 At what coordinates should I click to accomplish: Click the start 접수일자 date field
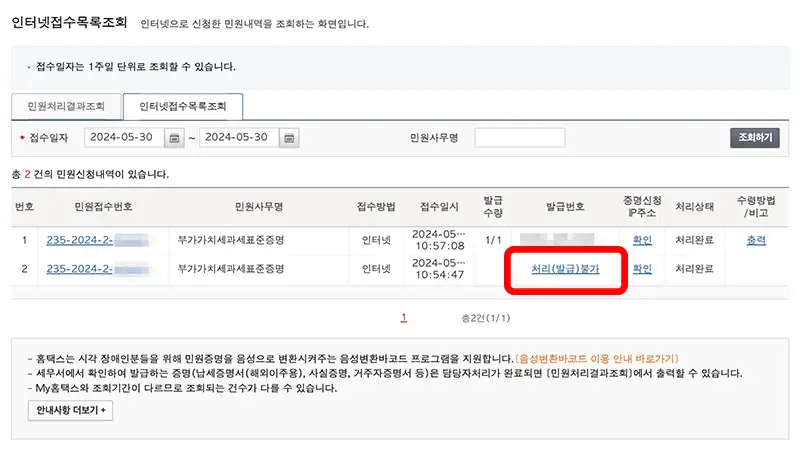click(x=124, y=138)
